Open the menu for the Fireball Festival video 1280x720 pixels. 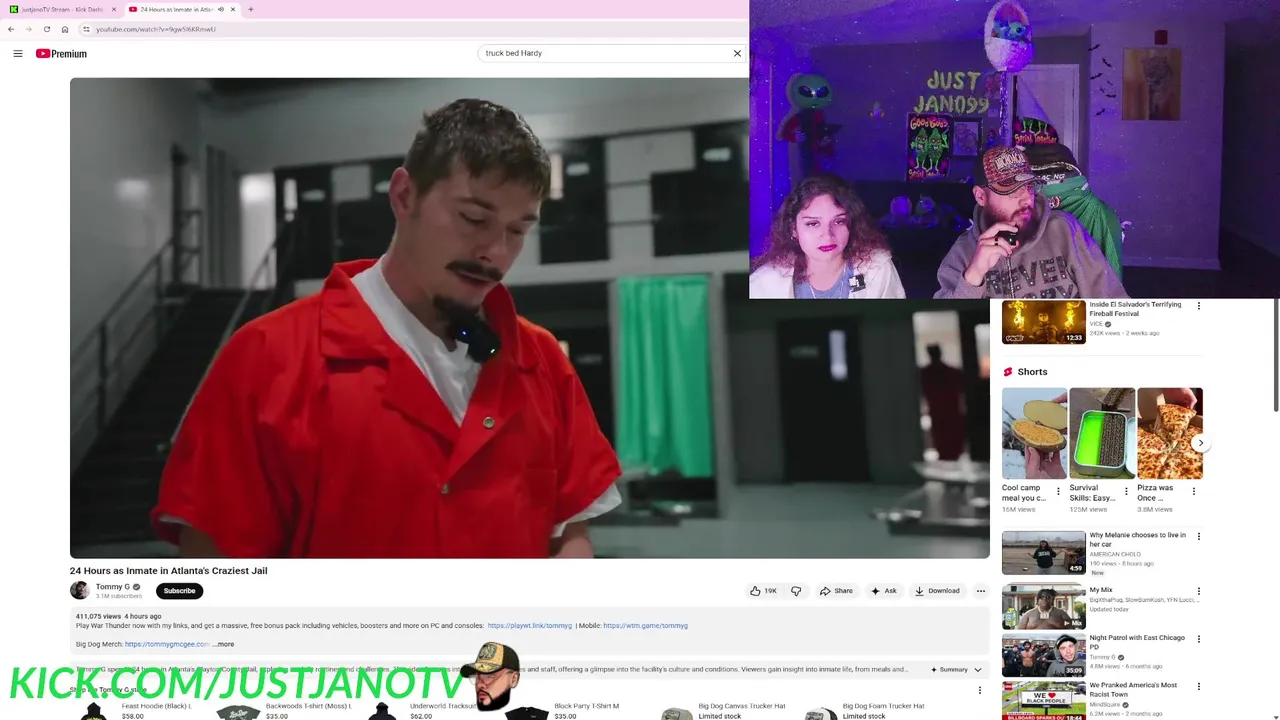tap(1199, 306)
